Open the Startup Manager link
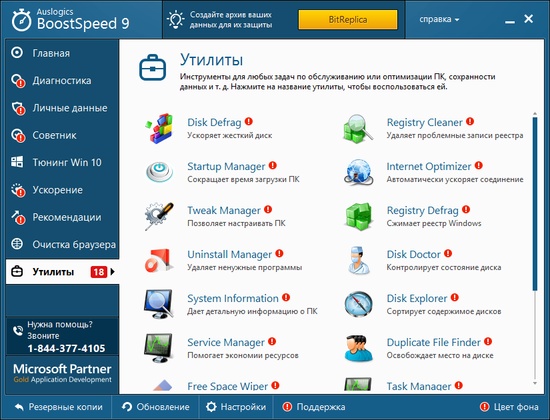550x420 pixels. coord(226,166)
